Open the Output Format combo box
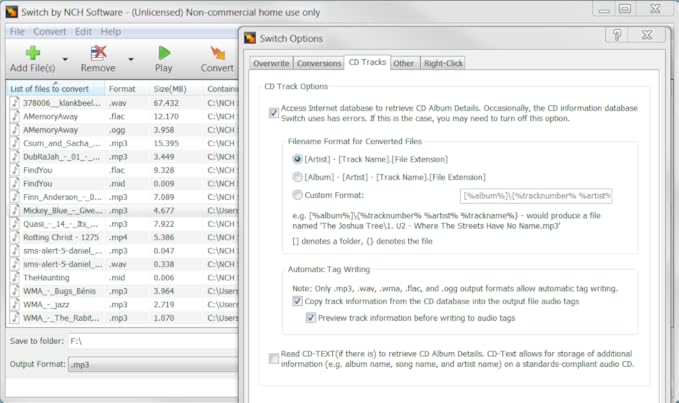The width and height of the screenshot is (679, 403). pos(153,364)
